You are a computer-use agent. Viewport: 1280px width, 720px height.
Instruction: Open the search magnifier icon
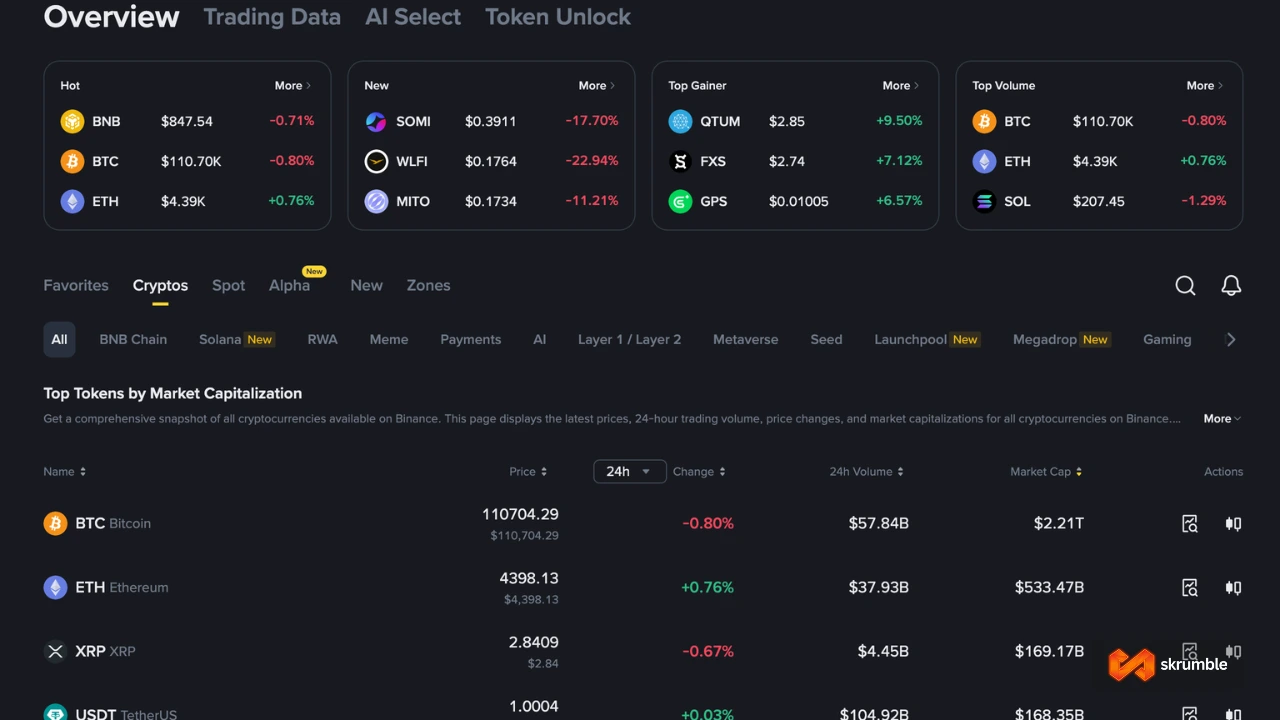coord(1185,285)
